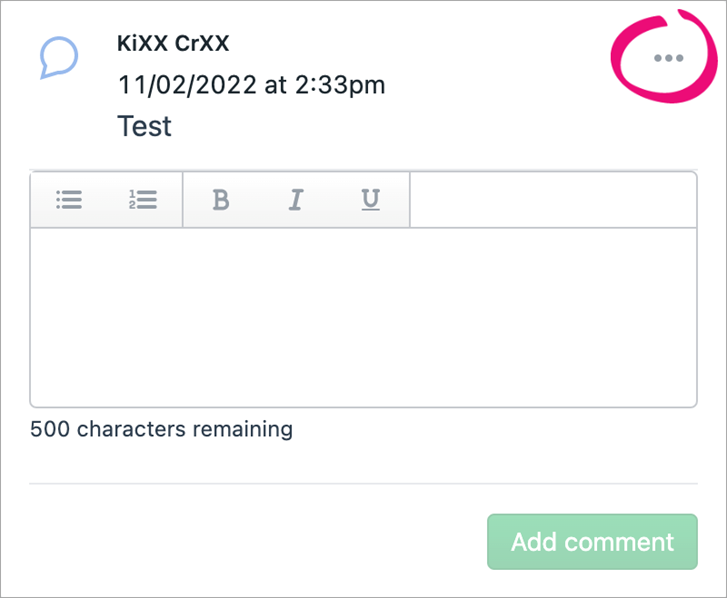Click the horizontal divider above Add comment
This screenshot has height=598, width=727.
click(x=363, y=484)
